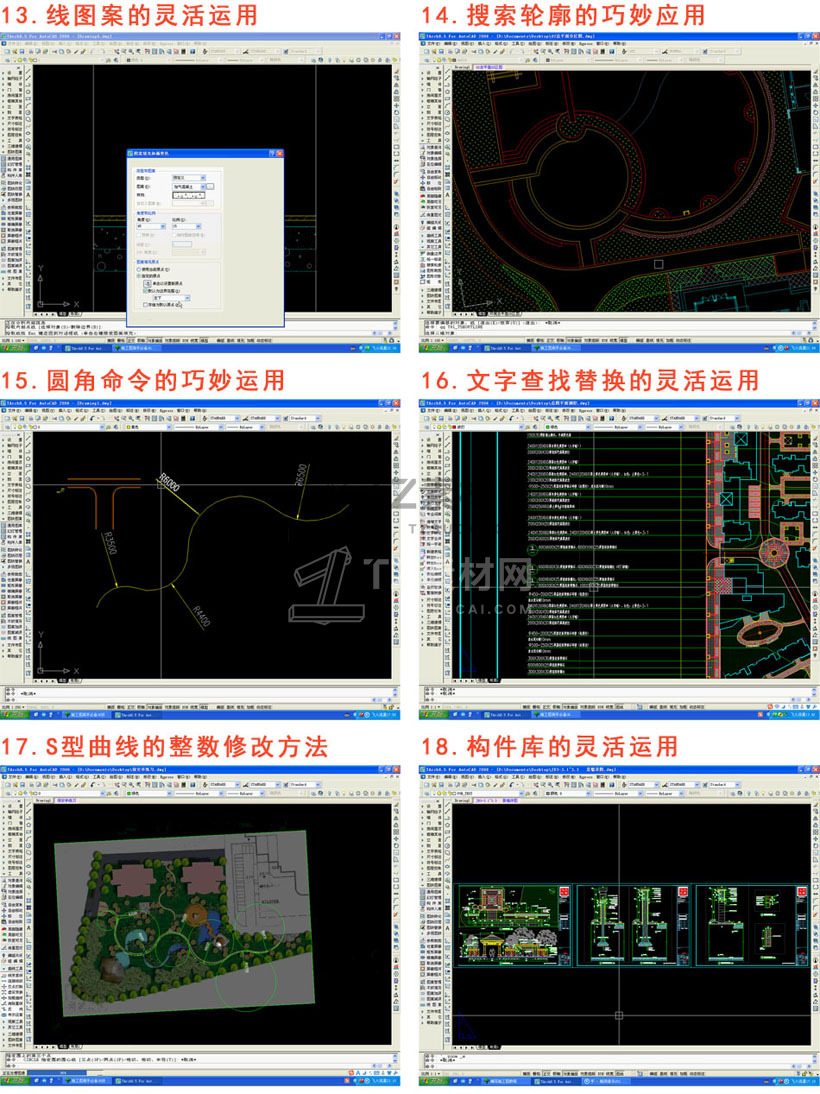Open the hatch angle dropdown showing 45

click(151, 226)
